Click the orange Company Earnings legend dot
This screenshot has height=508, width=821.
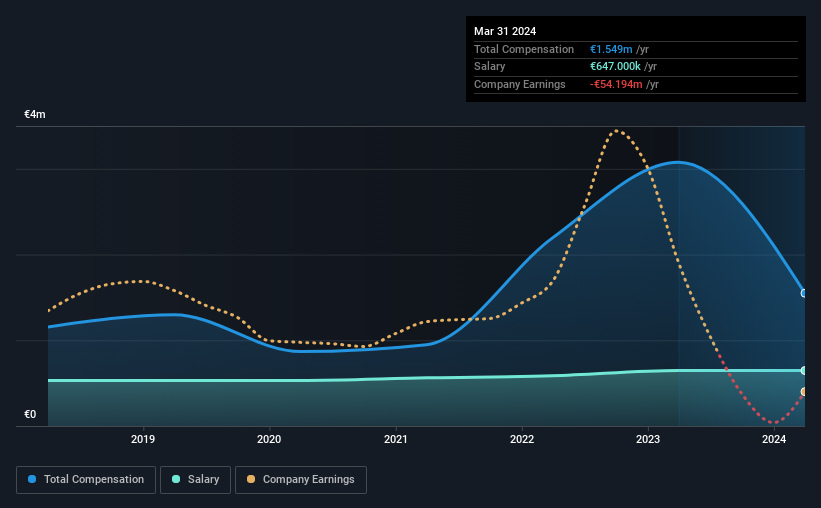coord(251,479)
